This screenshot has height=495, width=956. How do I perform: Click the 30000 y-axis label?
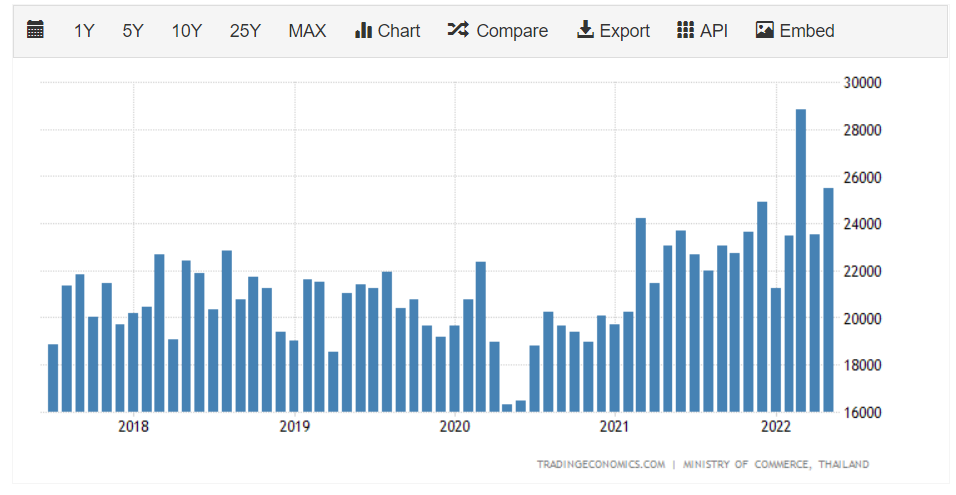click(x=861, y=83)
